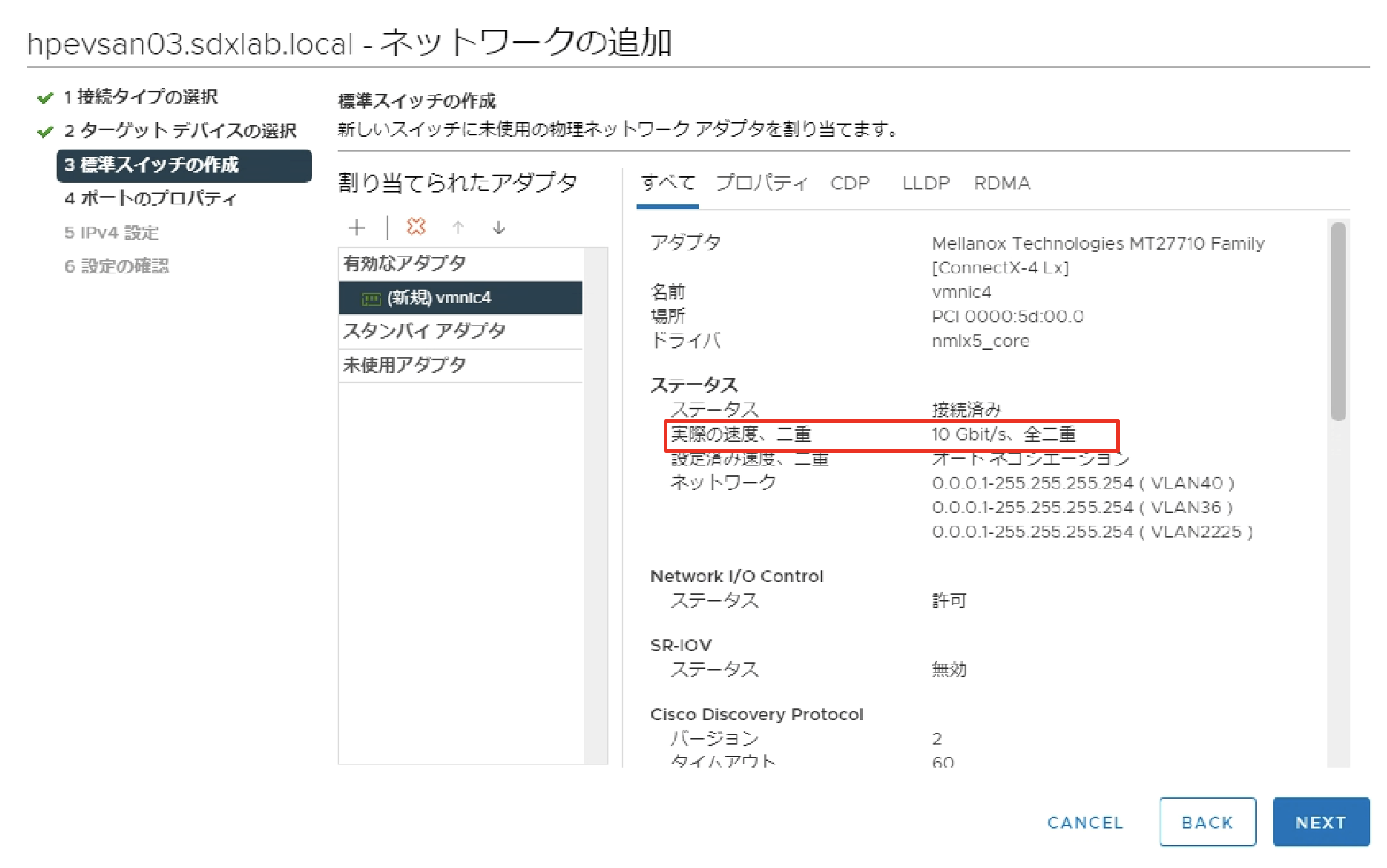The image size is (1387, 868).
Task: Click the Network I/O Control heading
Action: 736,576
